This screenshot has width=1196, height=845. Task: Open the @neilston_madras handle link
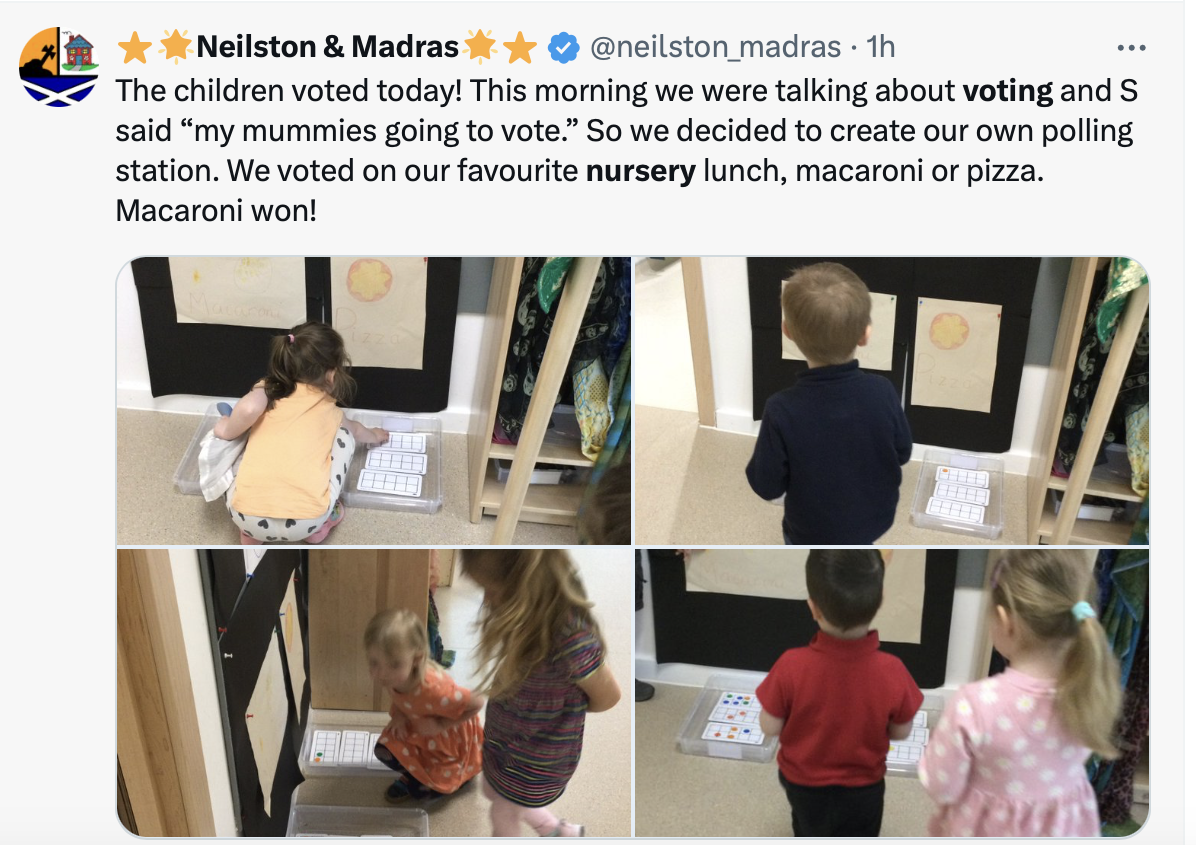(x=715, y=47)
